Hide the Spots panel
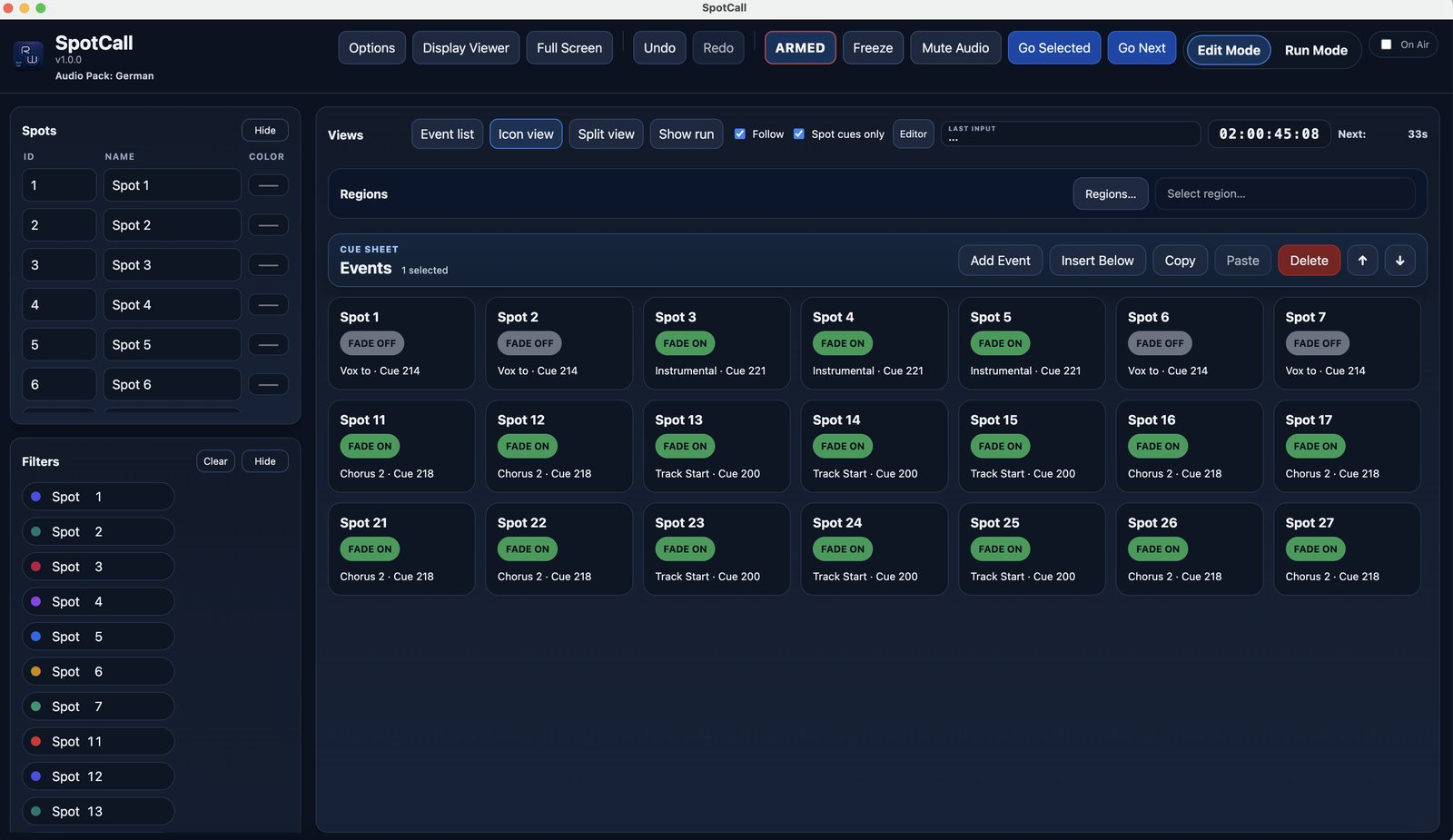This screenshot has height=840, width=1453. (265, 131)
